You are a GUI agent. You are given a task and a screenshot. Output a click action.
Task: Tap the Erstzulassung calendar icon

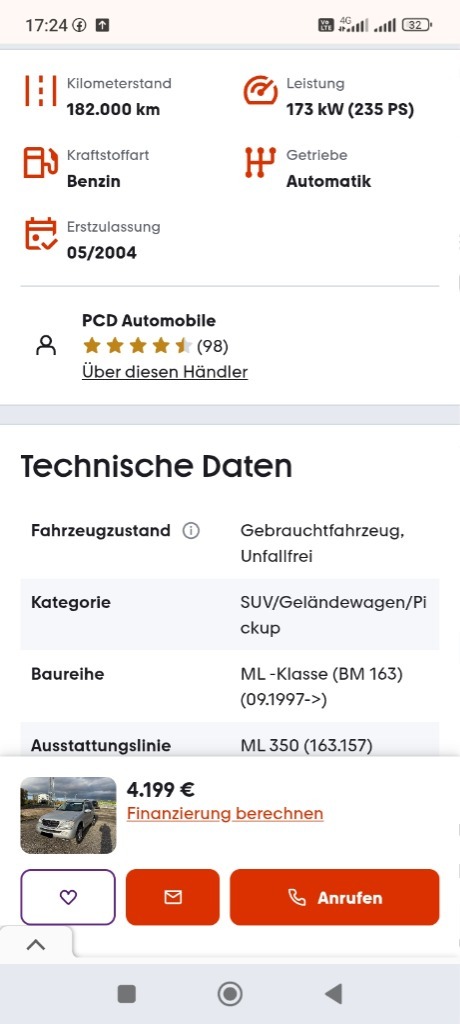[x=41, y=234]
